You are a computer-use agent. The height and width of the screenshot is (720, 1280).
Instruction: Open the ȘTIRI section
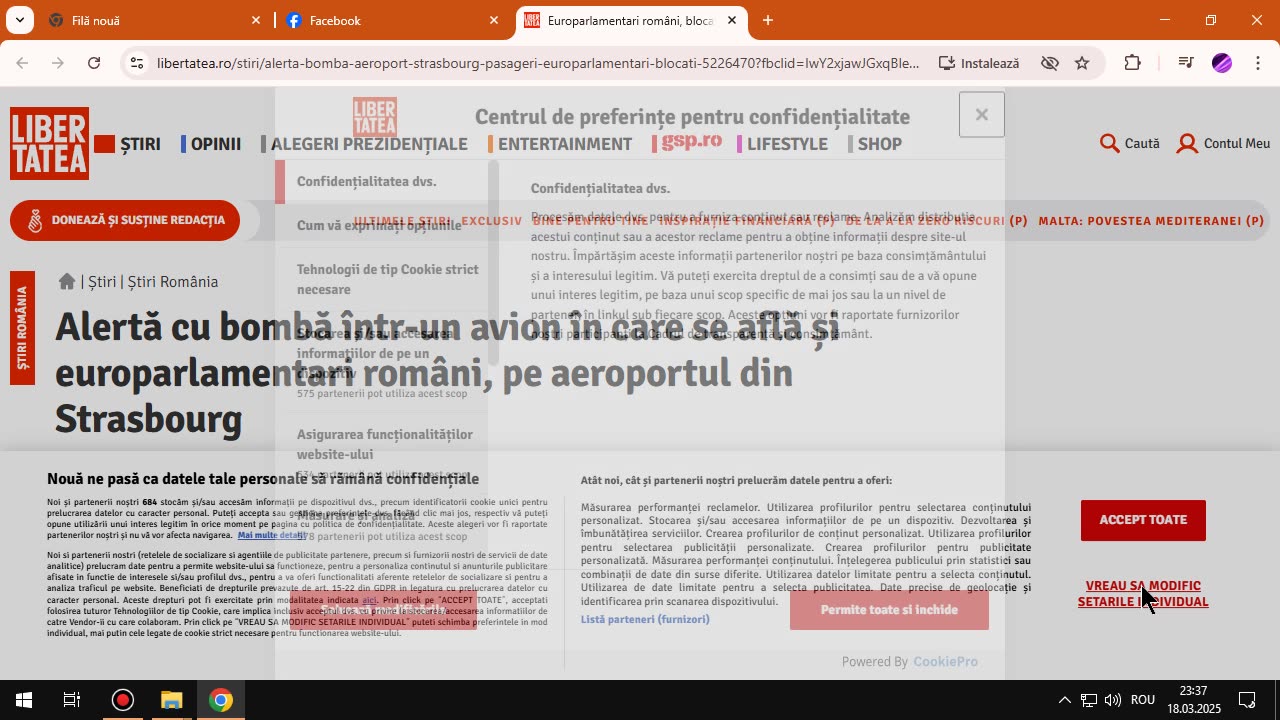[140, 144]
